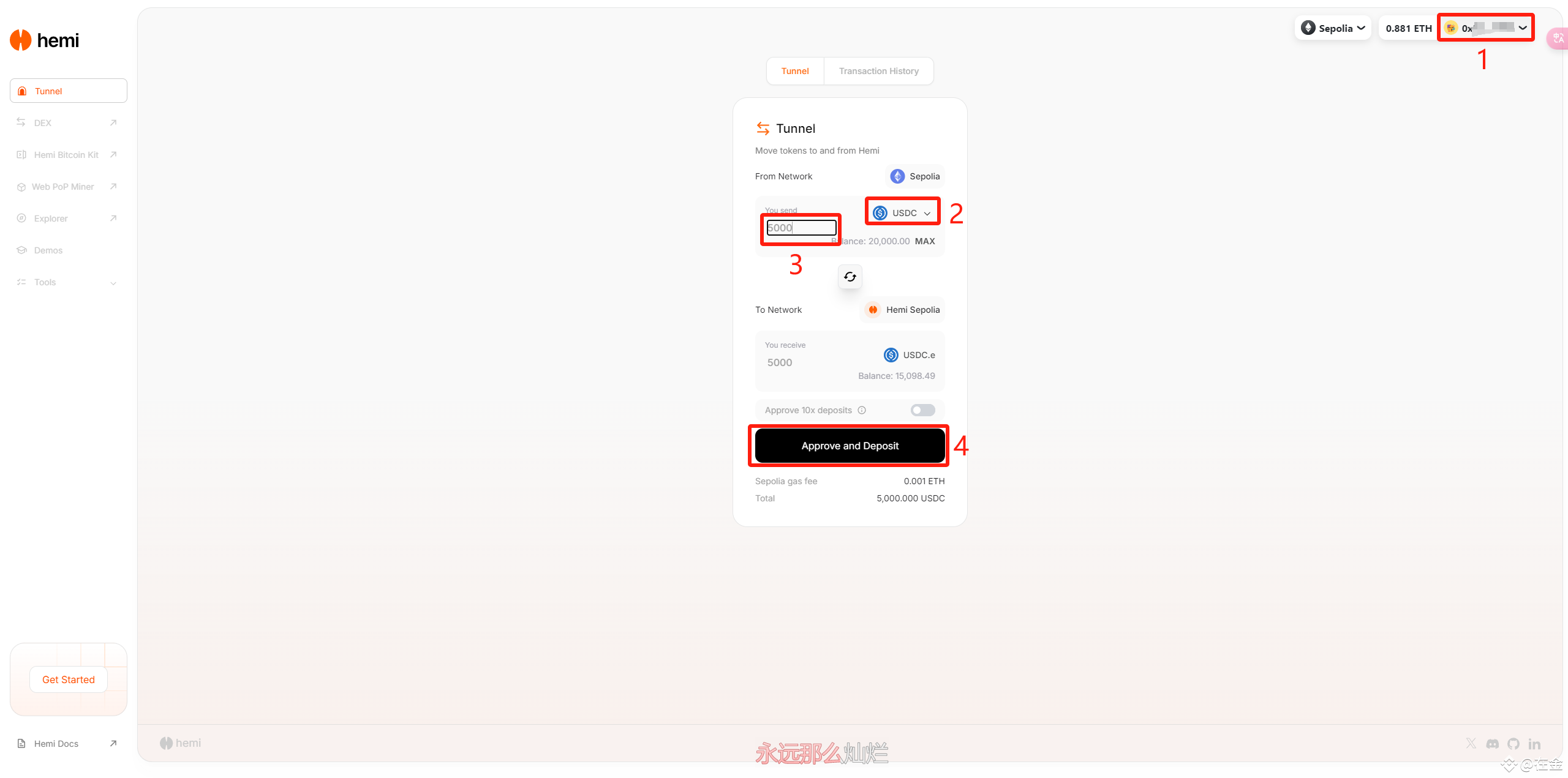Image resolution: width=1568 pixels, height=778 pixels.
Task: Toggle the Approve 10x deposits switch
Action: (x=922, y=410)
